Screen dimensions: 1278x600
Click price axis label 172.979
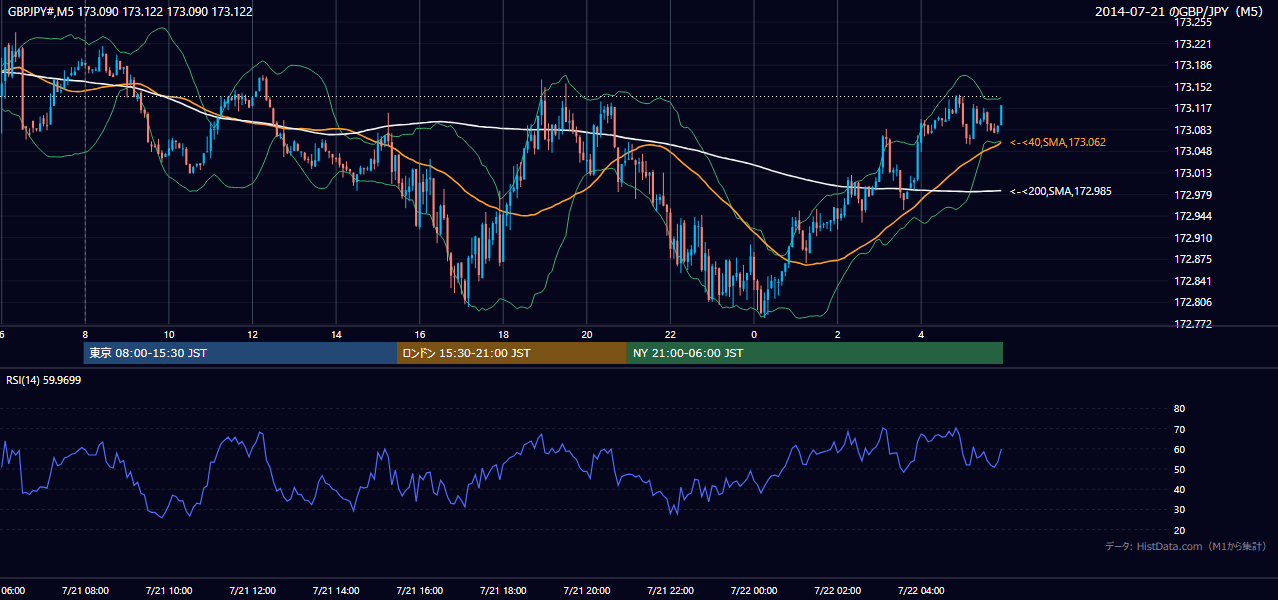[1192, 195]
